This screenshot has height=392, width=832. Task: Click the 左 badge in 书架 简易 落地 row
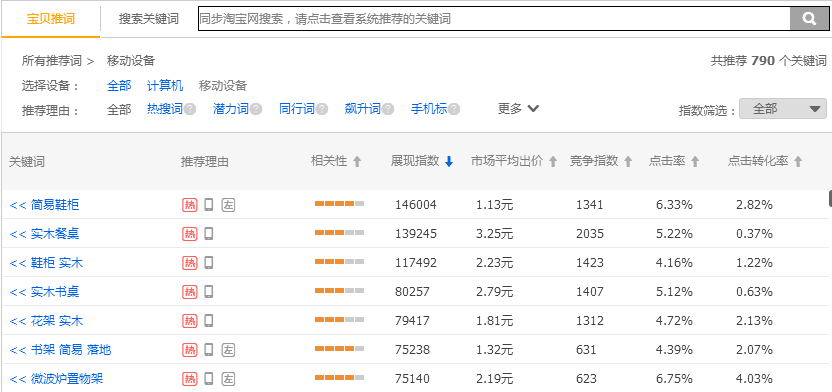click(x=228, y=350)
